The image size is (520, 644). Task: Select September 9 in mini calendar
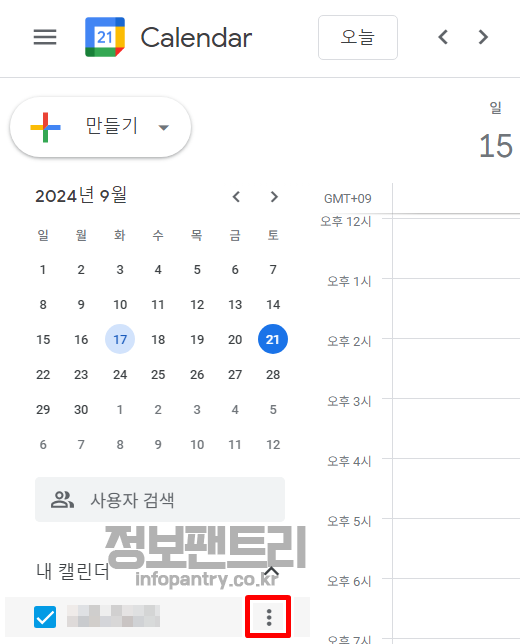81,305
